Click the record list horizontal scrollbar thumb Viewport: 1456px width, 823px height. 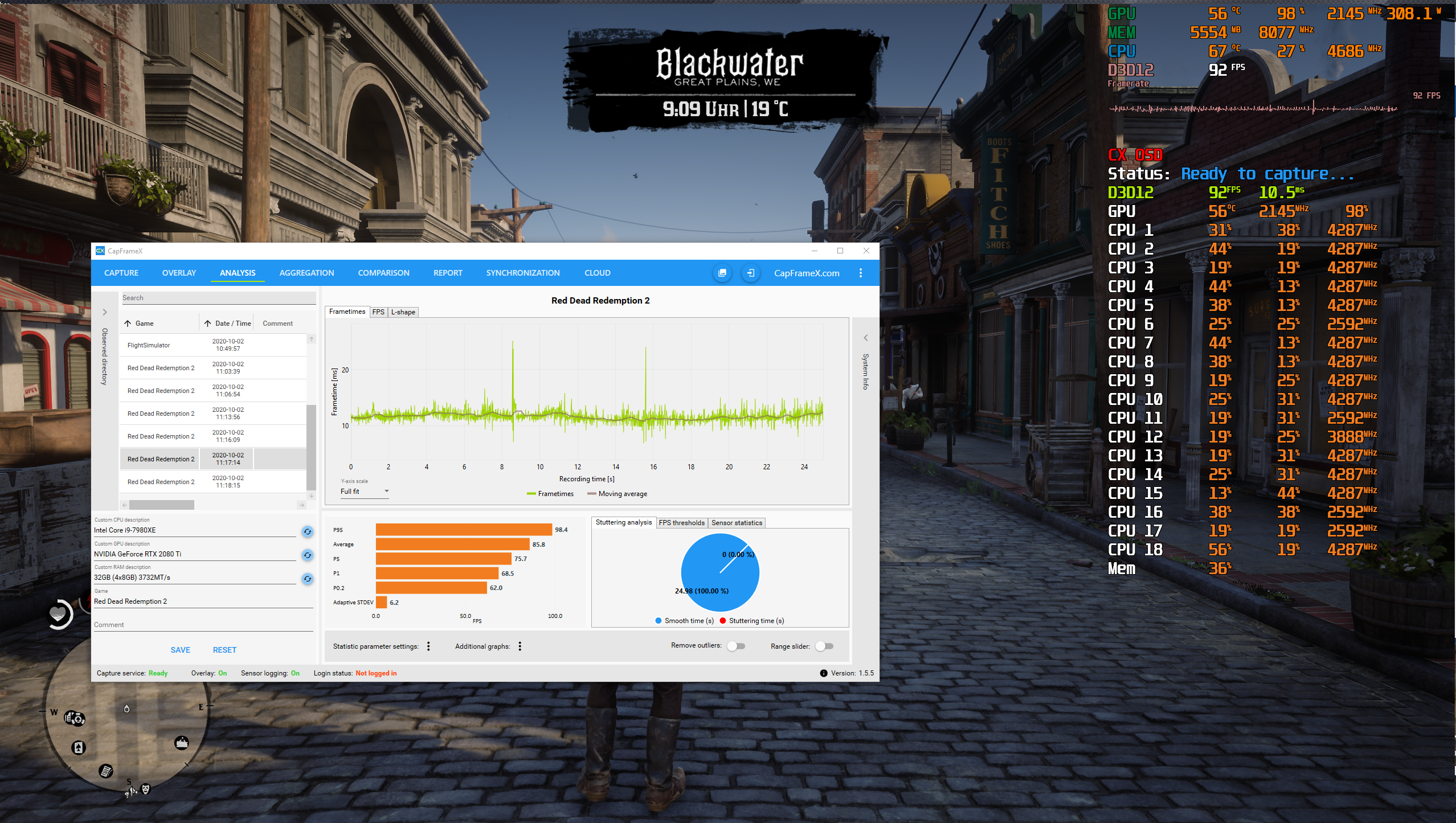pyautogui.click(x=161, y=505)
